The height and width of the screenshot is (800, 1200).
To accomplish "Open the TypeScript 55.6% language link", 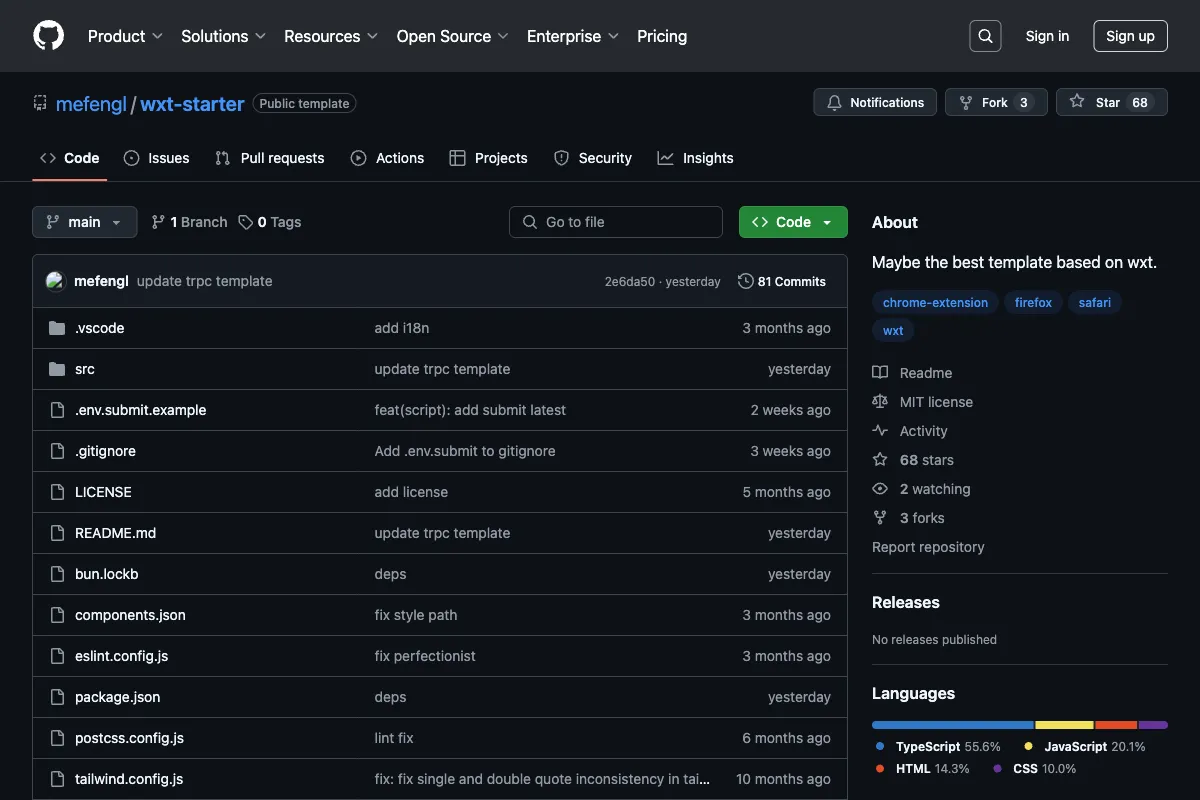I will pyautogui.click(x=938, y=746).
